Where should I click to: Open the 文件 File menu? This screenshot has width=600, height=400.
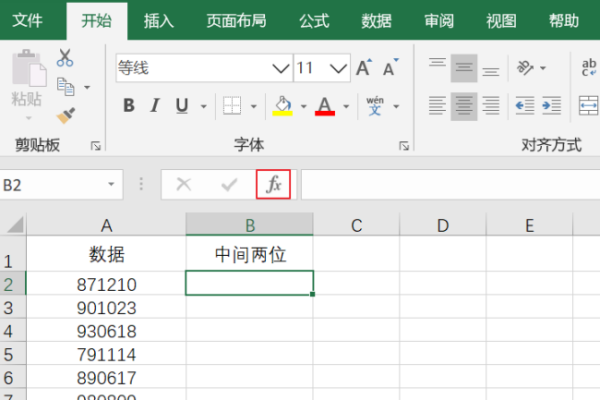click(x=27, y=21)
